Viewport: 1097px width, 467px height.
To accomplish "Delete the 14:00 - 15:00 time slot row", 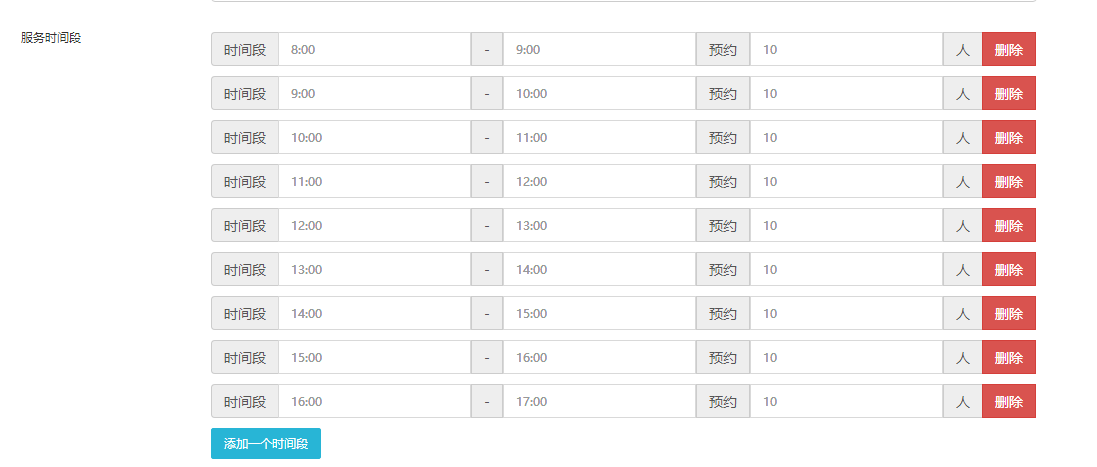I will click(1008, 313).
